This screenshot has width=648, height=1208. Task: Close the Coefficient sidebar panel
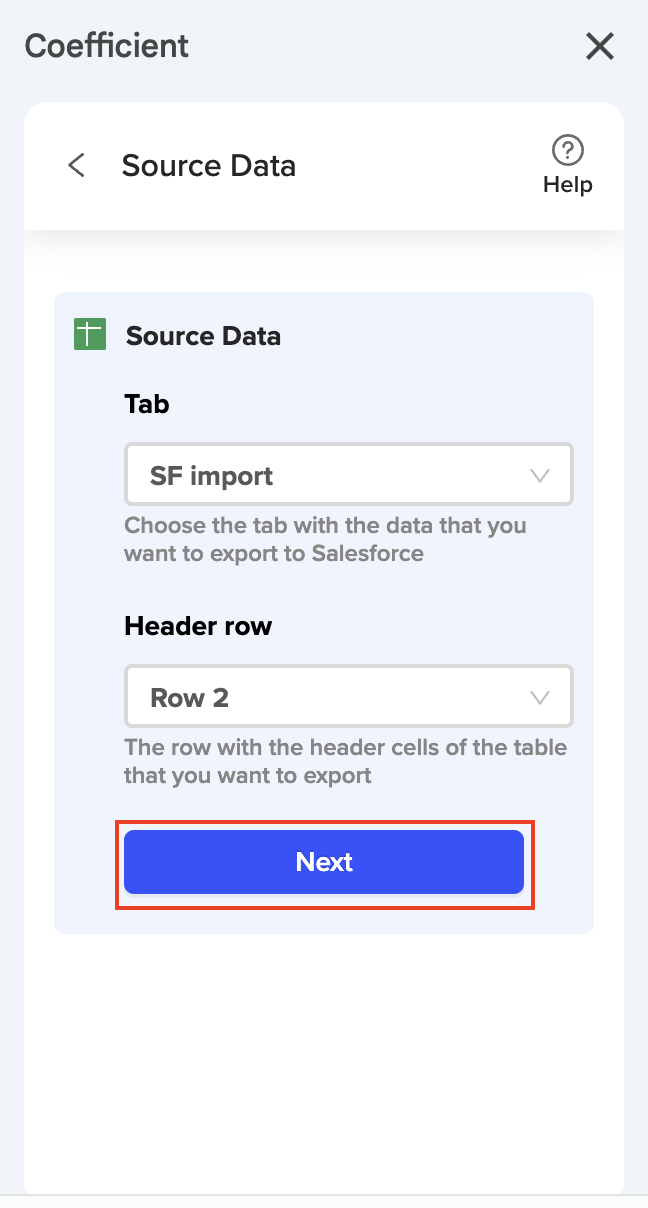click(599, 46)
